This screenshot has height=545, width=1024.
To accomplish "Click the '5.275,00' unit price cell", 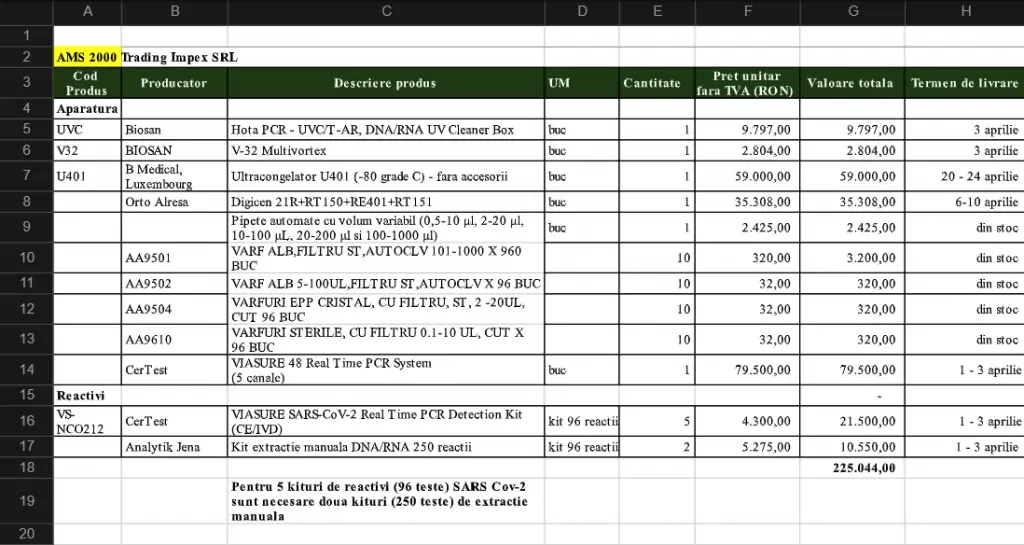I will point(748,446).
